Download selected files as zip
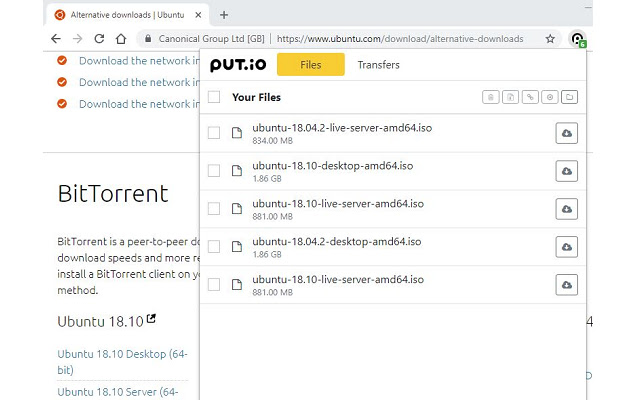This screenshot has width=640, height=400. [x=510, y=97]
